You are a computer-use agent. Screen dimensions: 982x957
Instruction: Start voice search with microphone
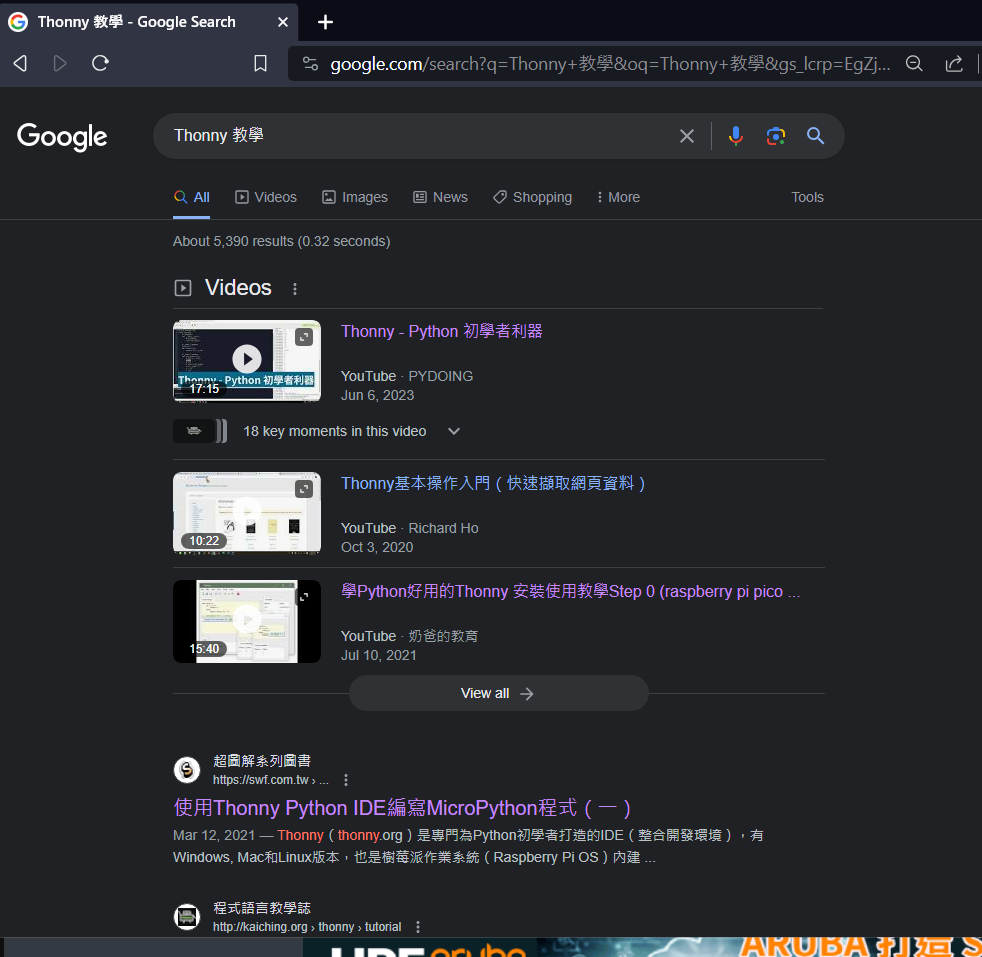coord(736,136)
